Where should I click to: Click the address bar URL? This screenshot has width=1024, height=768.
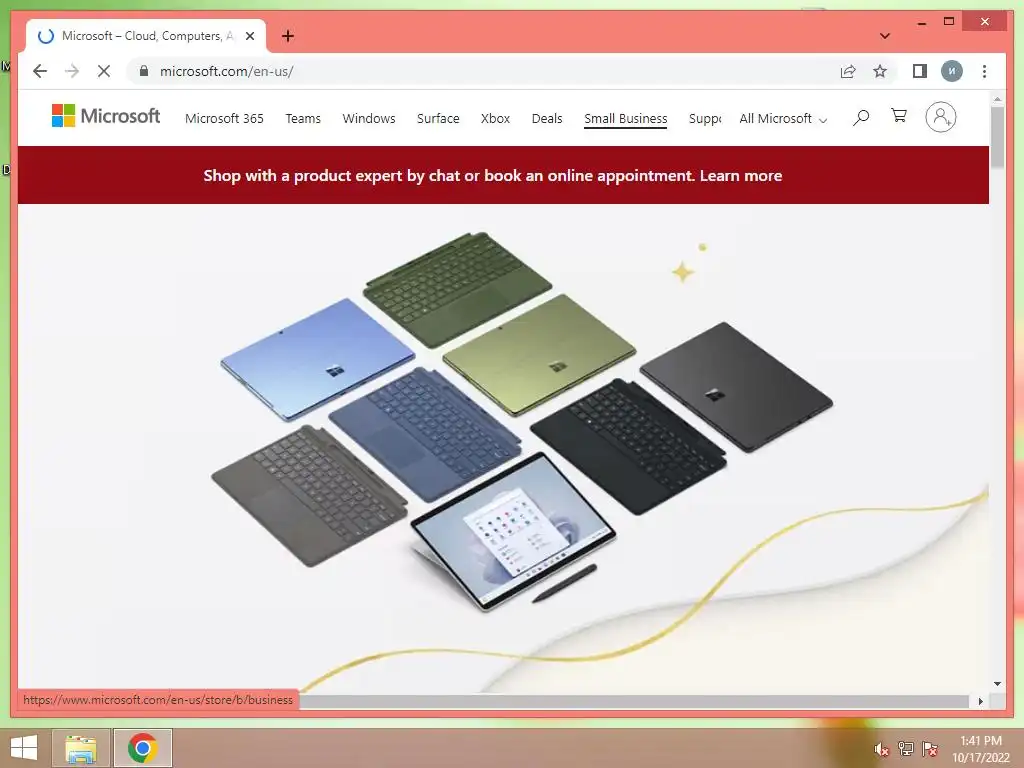coord(227,71)
